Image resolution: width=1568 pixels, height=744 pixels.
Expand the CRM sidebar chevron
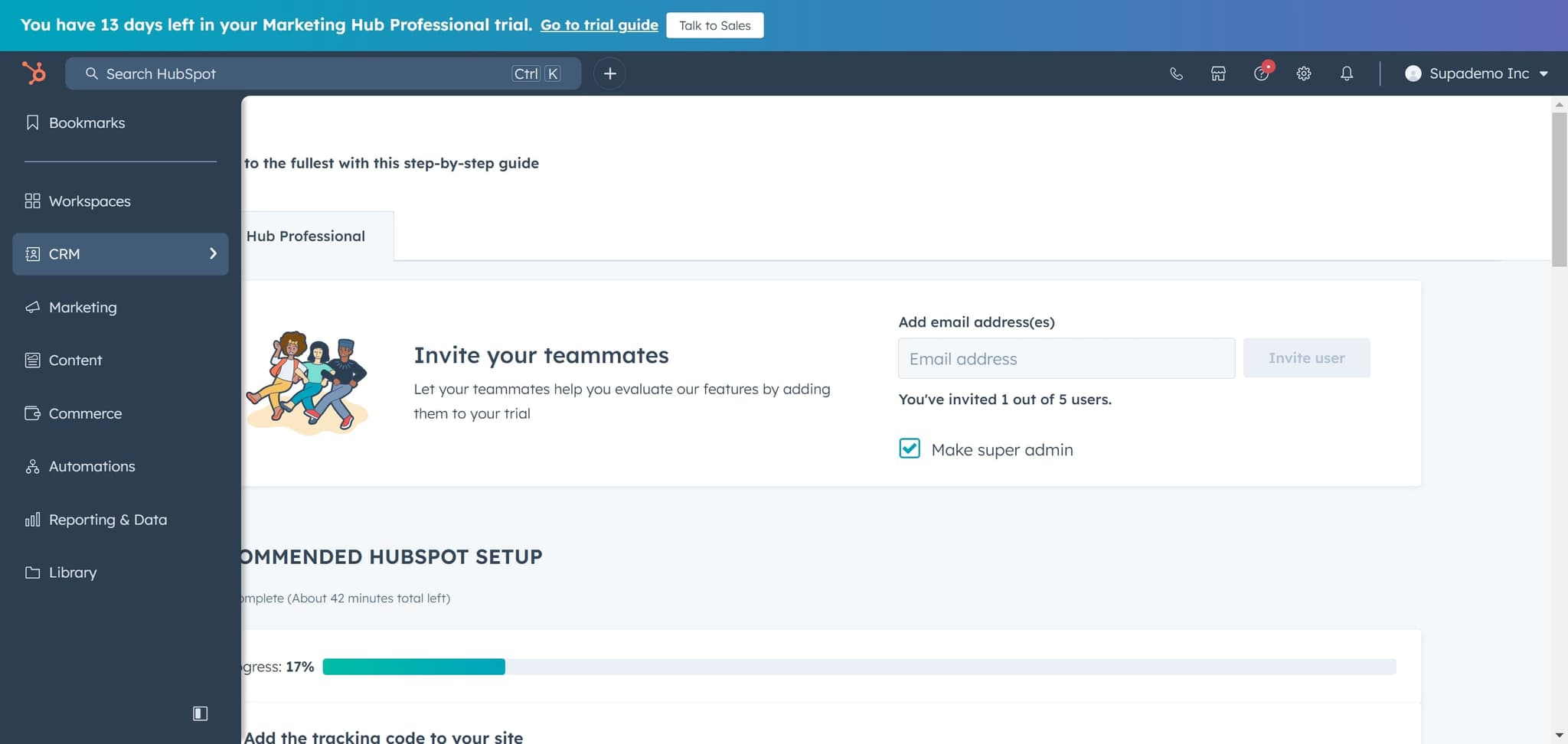[x=213, y=253]
